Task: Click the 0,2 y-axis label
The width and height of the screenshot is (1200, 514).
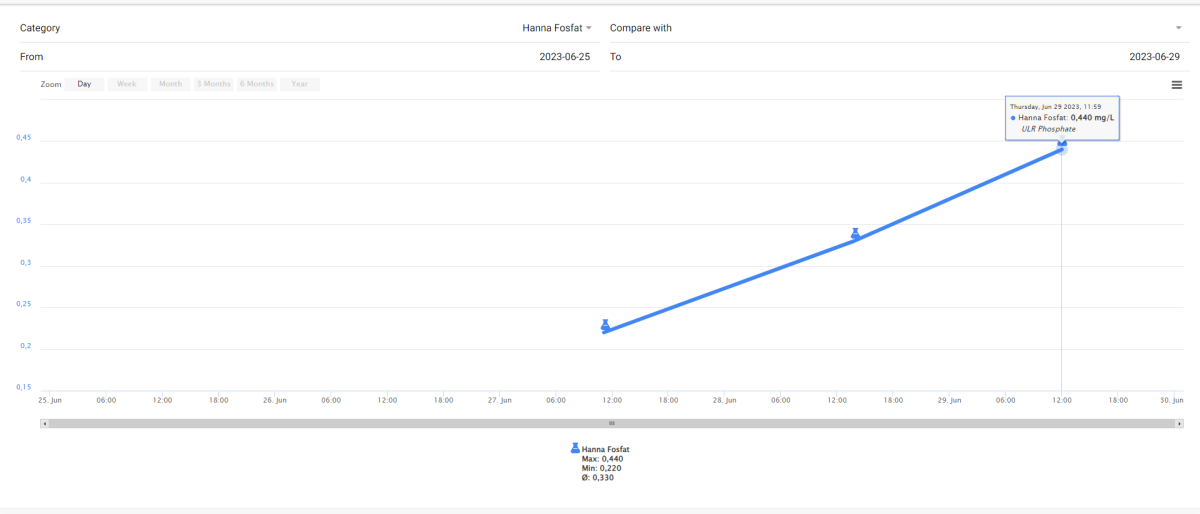Action: point(26,346)
